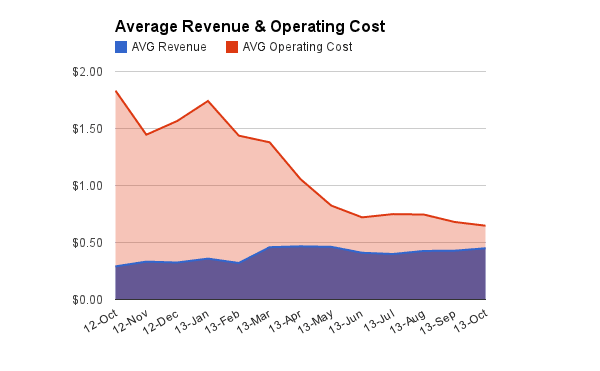Click the 13-Aug x-axis label
Viewport: 600px width, 371px height.
tap(408, 322)
